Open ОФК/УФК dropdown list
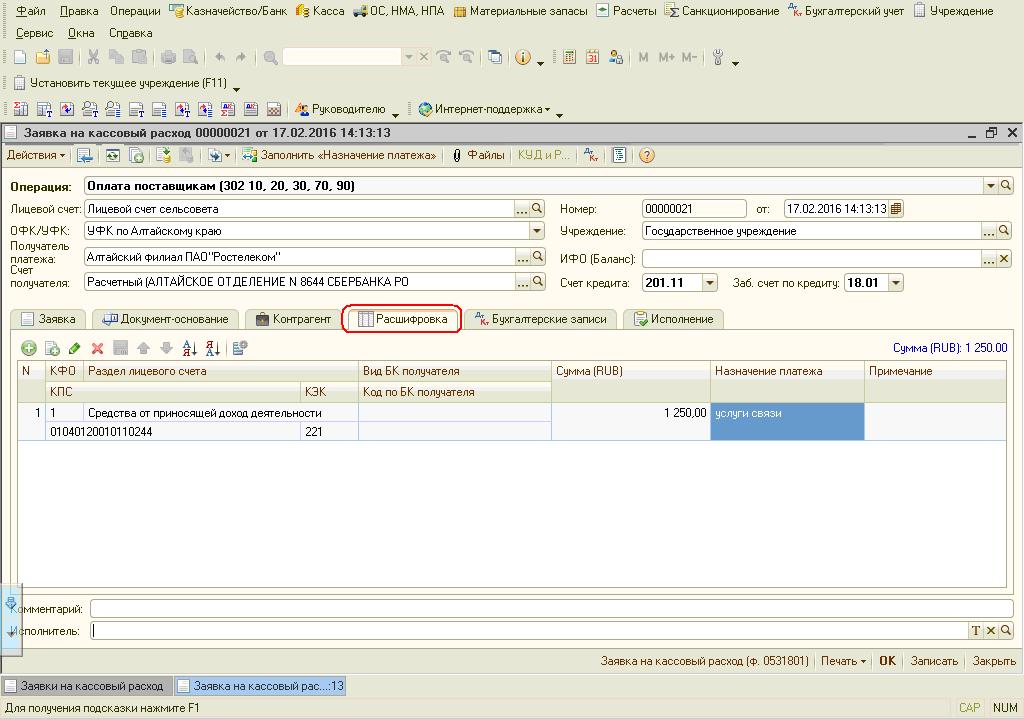Viewport: 1024px width, 719px height. coord(537,231)
